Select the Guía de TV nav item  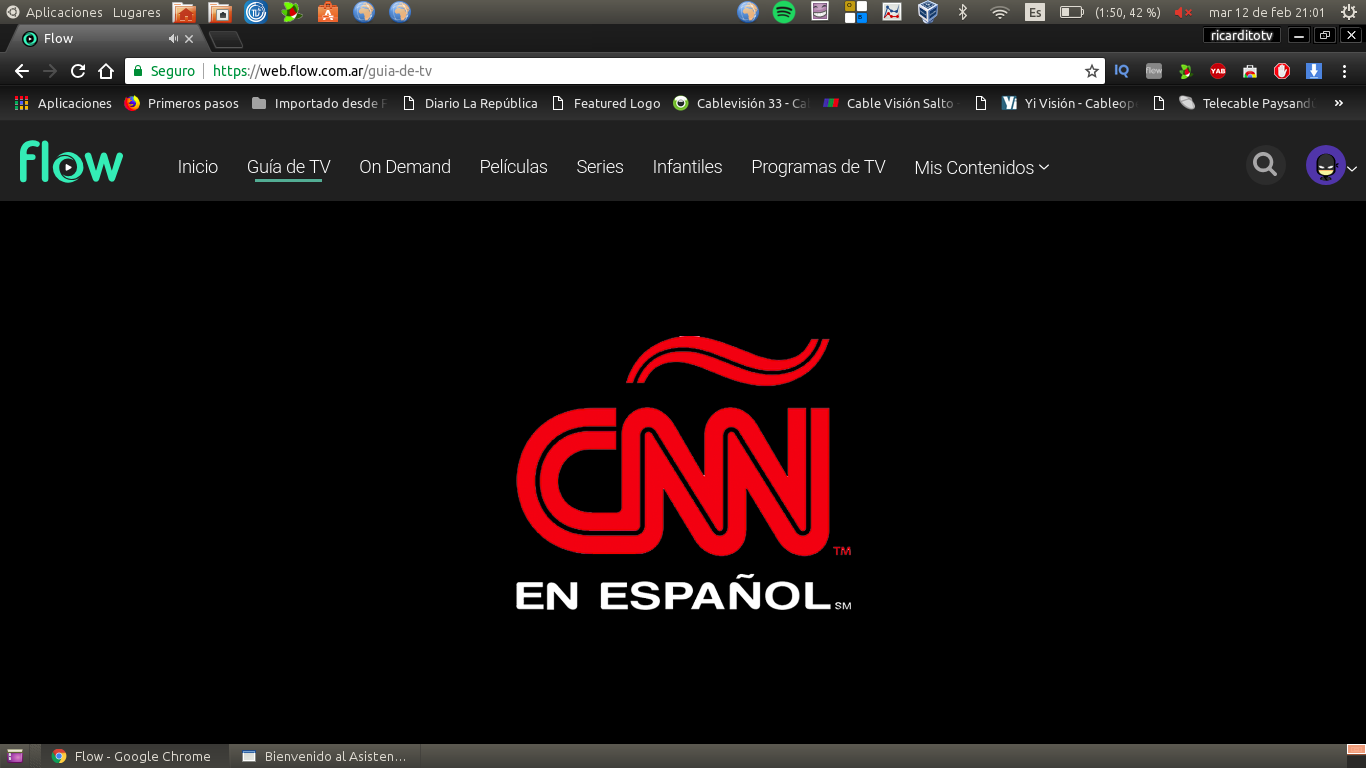tap(289, 167)
